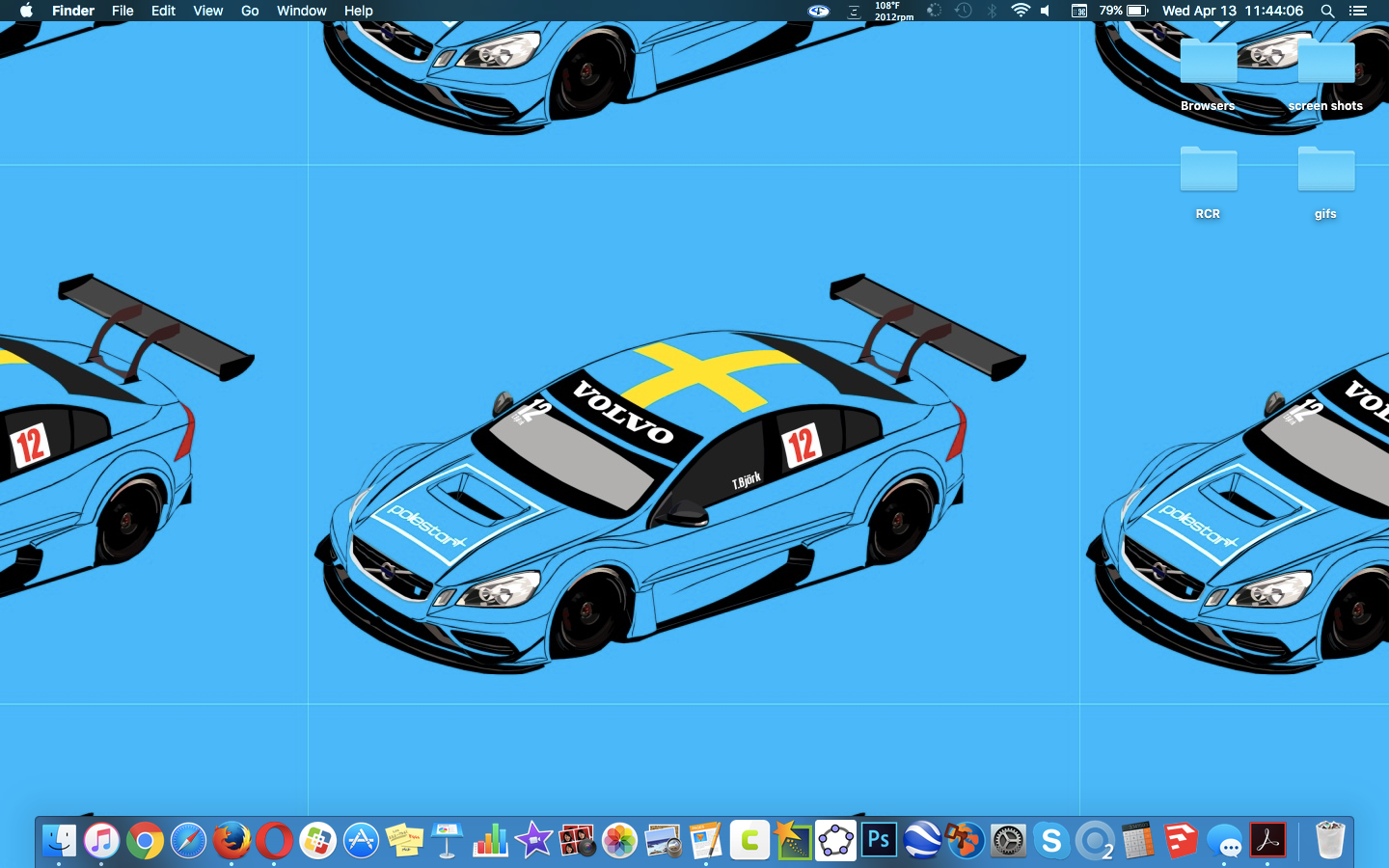Open Spotlight search magnifier
Image resolution: width=1389 pixels, height=868 pixels.
1327,11
